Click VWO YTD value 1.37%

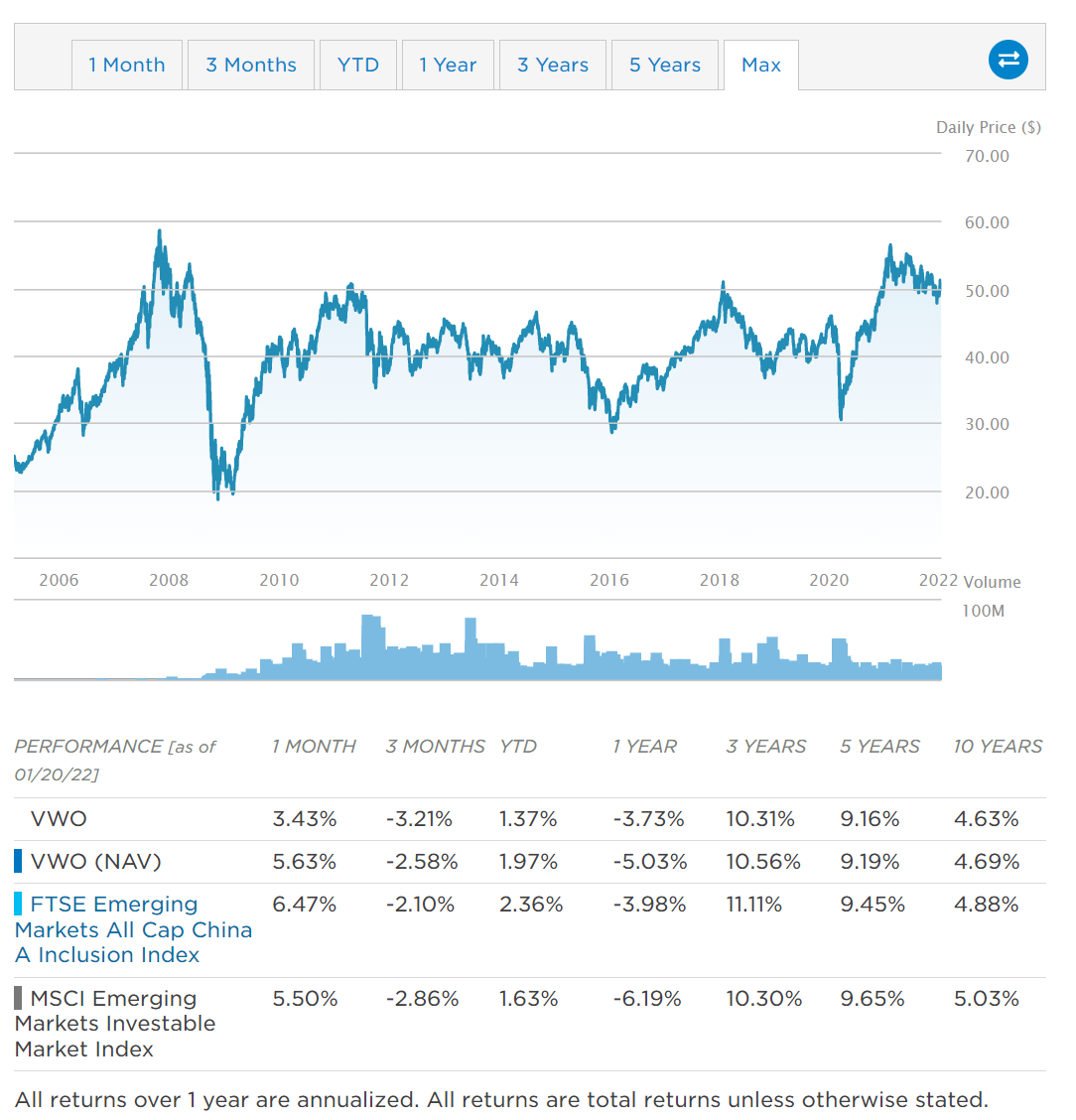[x=528, y=818]
